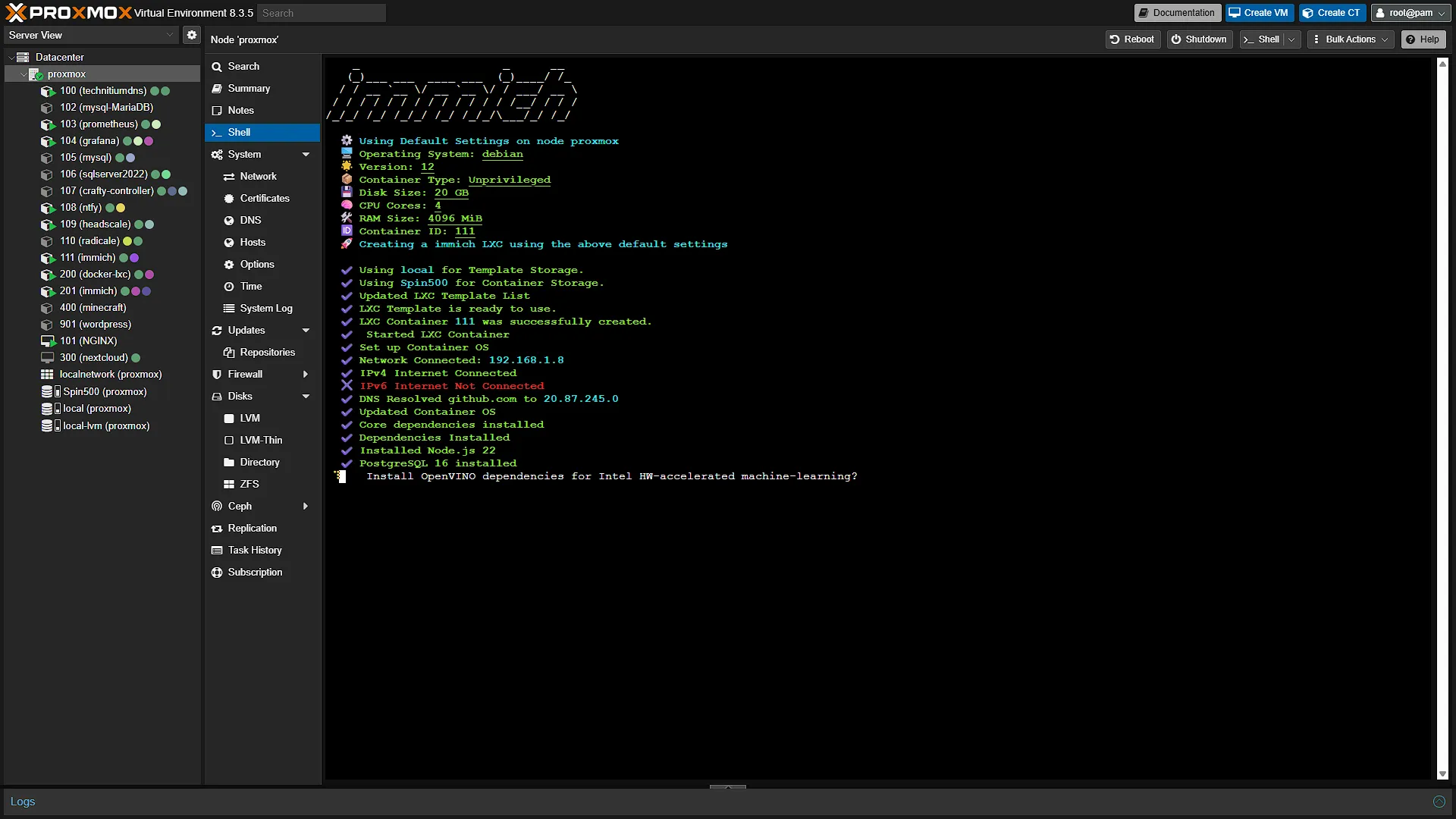The height and width of the screenshot is (819, 1456).
Task: Click the Documentation button
Action: click(1178, 13)
